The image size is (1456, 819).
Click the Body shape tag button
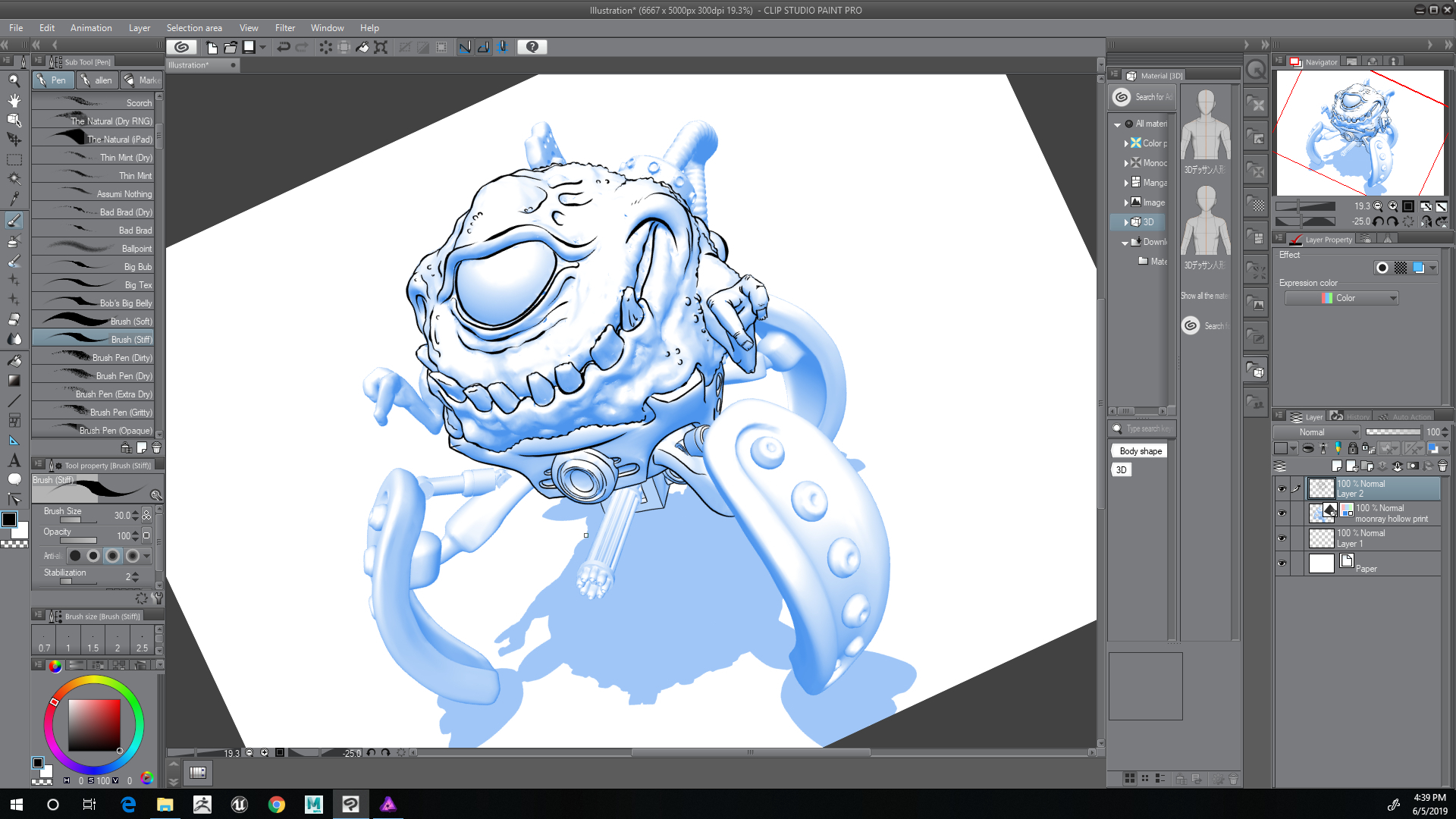tap(1141, 451)
